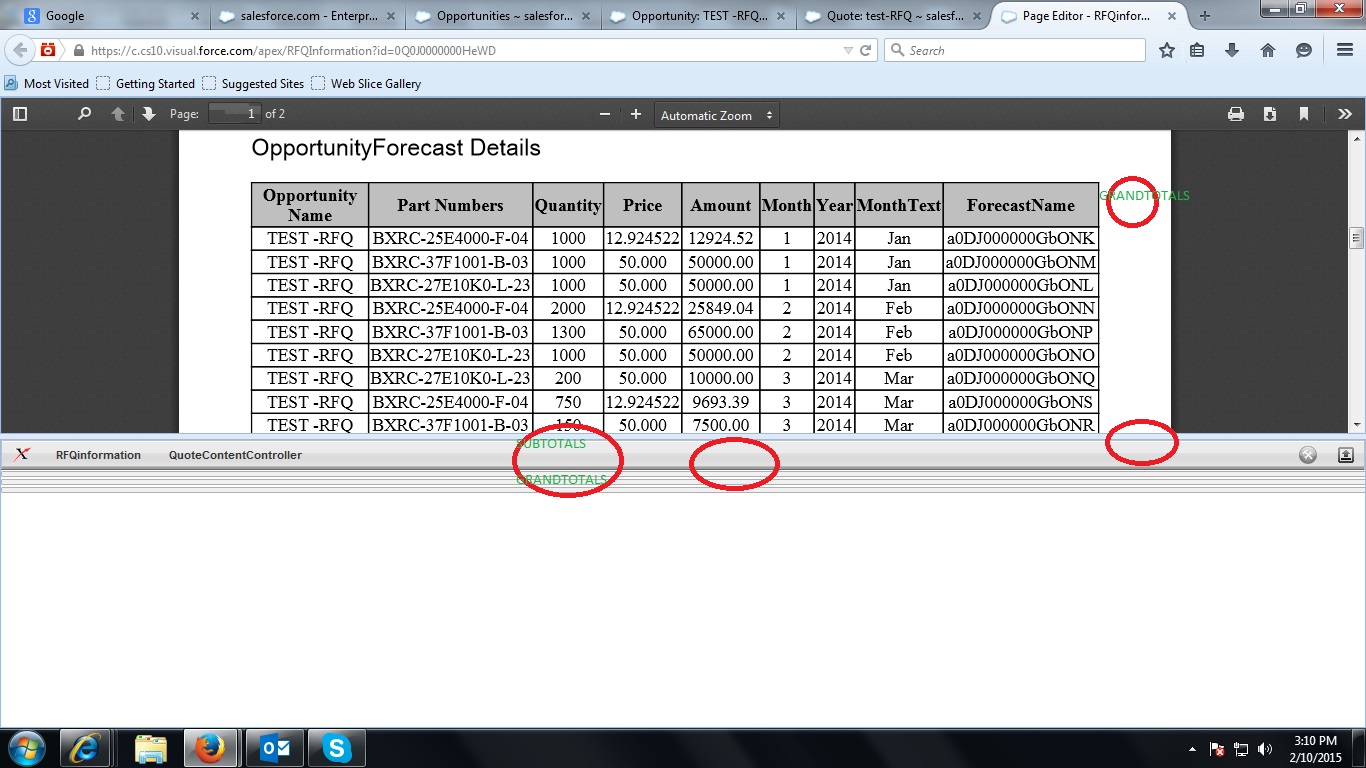This screenshot has height=768, width=1366.
Task: Open the network tray icon
Action: [x=1241, y=749]
